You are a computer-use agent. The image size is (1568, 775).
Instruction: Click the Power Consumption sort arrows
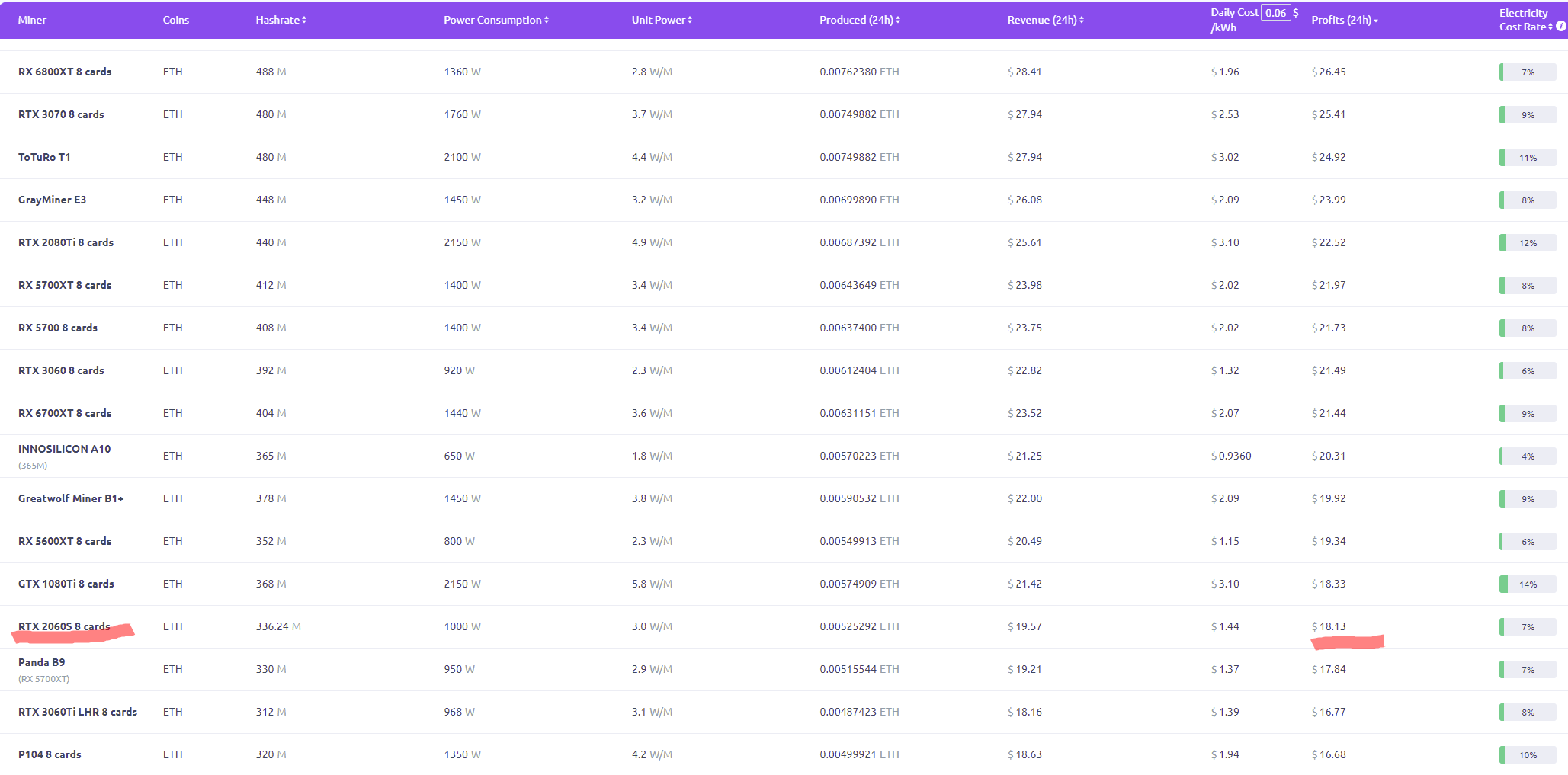(x=547, y=21)
